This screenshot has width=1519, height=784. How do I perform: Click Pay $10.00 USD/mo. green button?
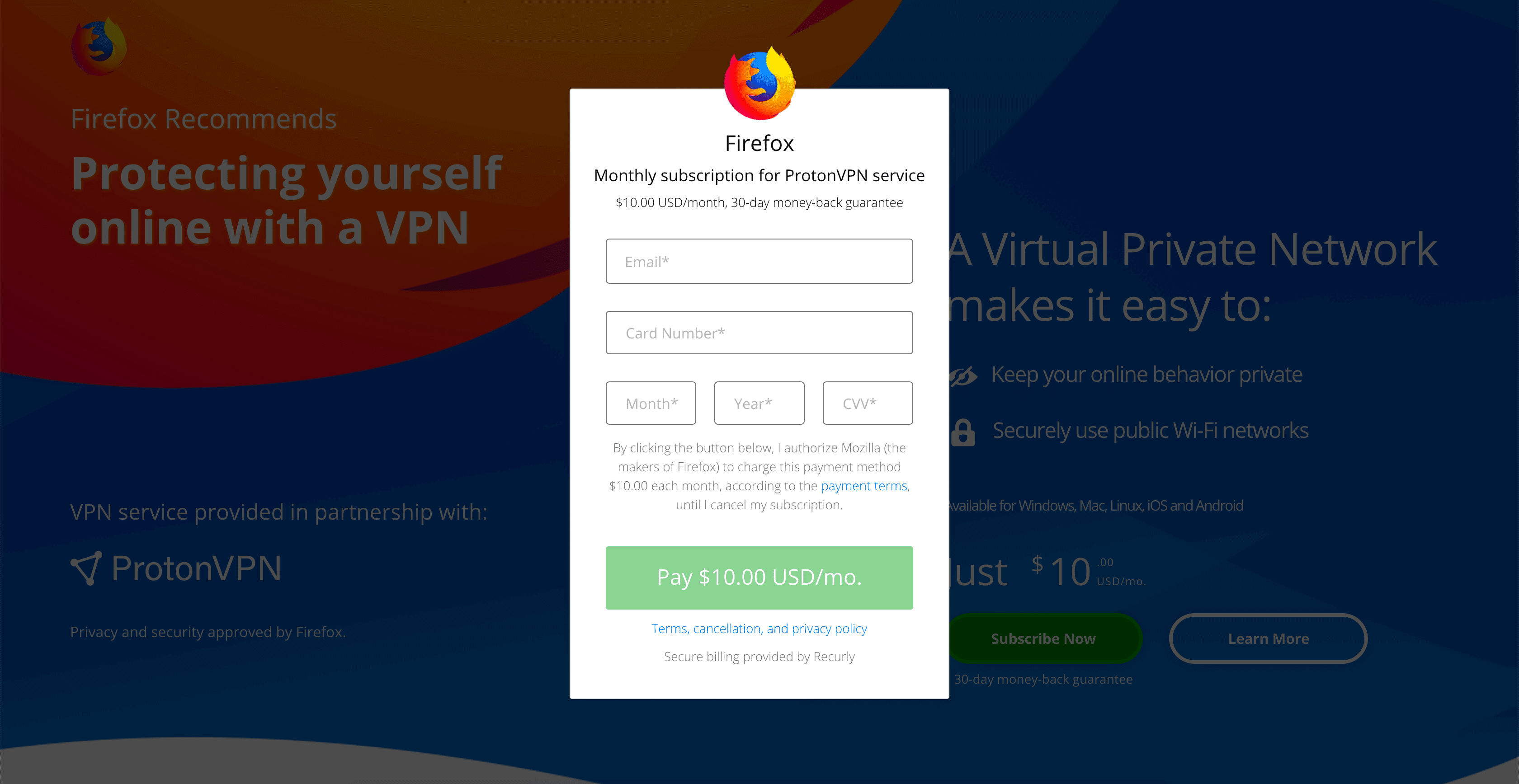(760, 577)
